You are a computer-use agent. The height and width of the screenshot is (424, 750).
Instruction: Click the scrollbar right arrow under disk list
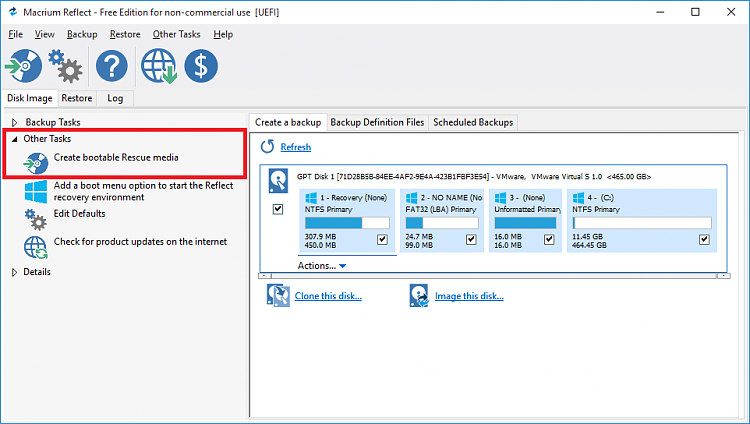pos(723,276)
